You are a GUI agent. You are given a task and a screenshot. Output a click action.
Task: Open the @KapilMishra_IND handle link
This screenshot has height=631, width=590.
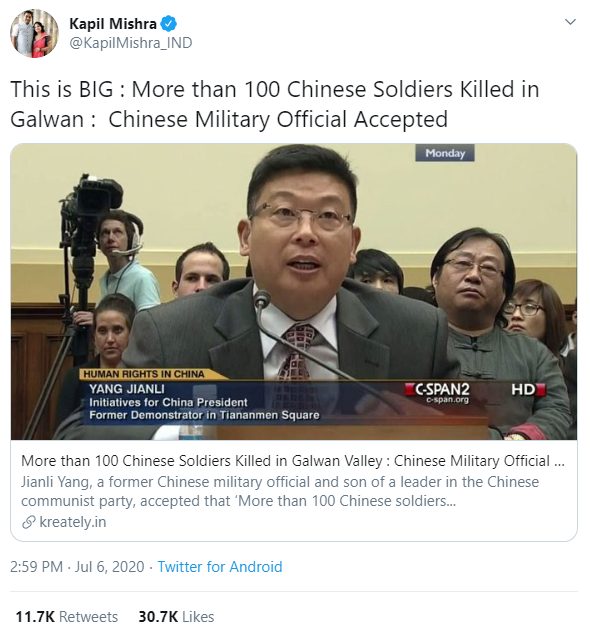click(x=131, y=43)
